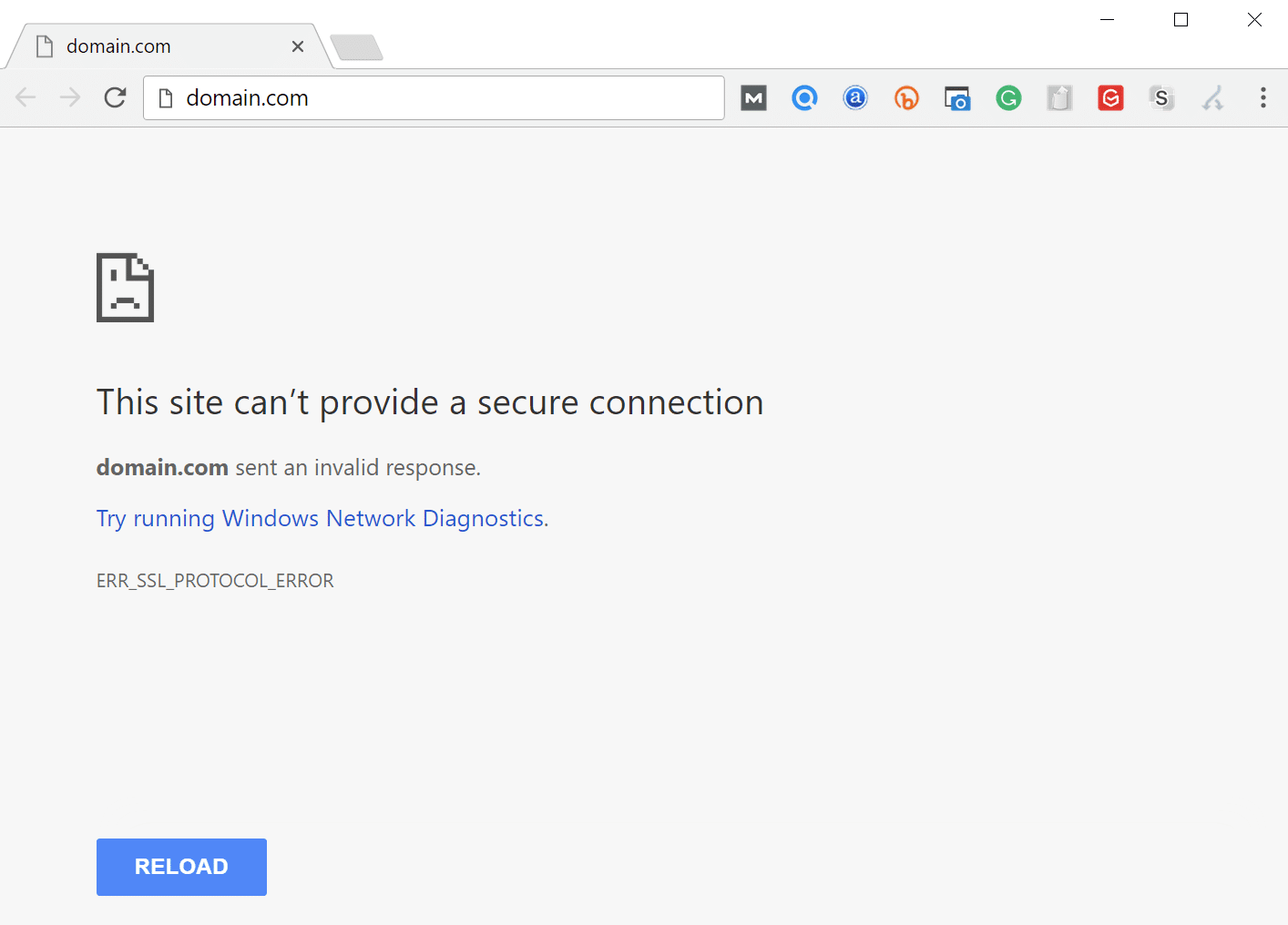Click the sad page error icon
1288x925 pixels.
click(125, 288)
